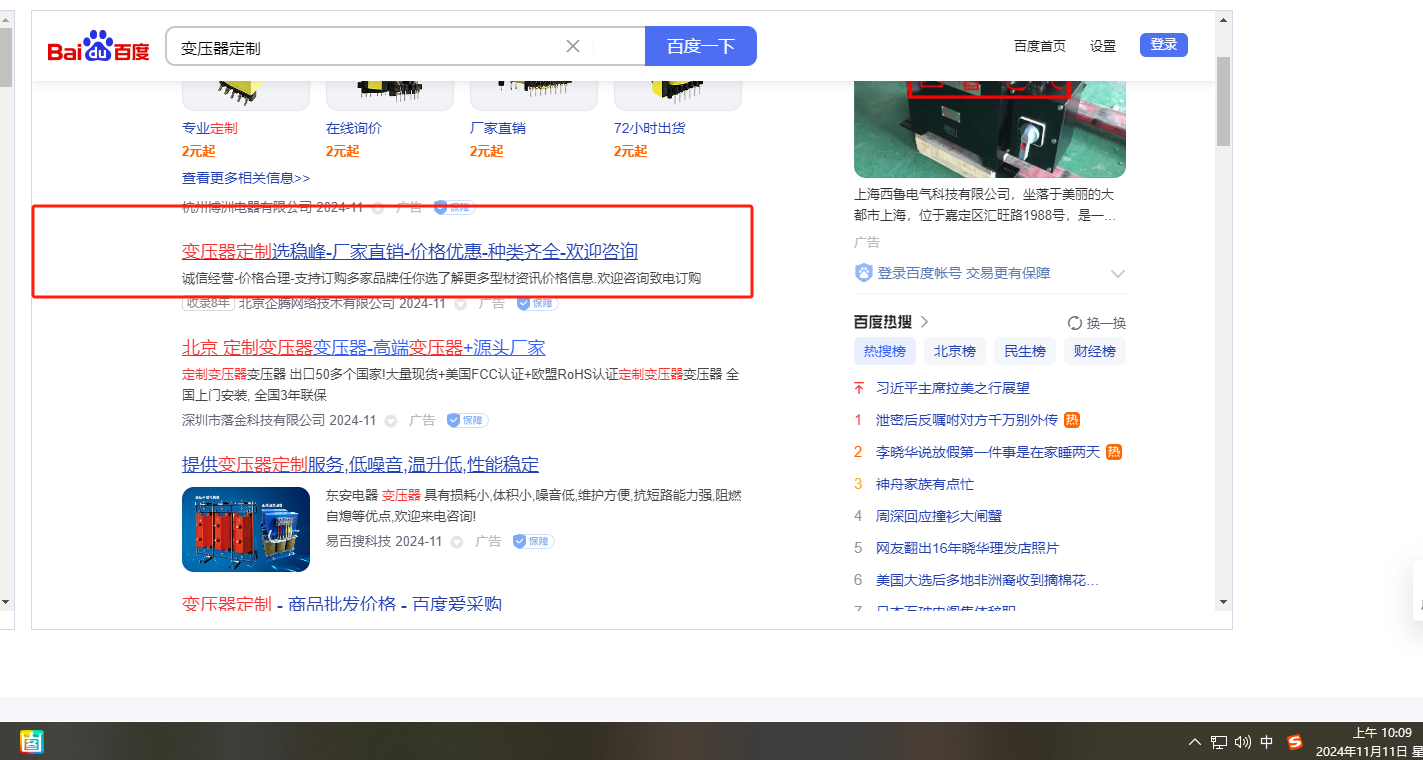1423x760 pixels.
Task: Open 设置 in the top navigation
Action: tap(1103, 46)
